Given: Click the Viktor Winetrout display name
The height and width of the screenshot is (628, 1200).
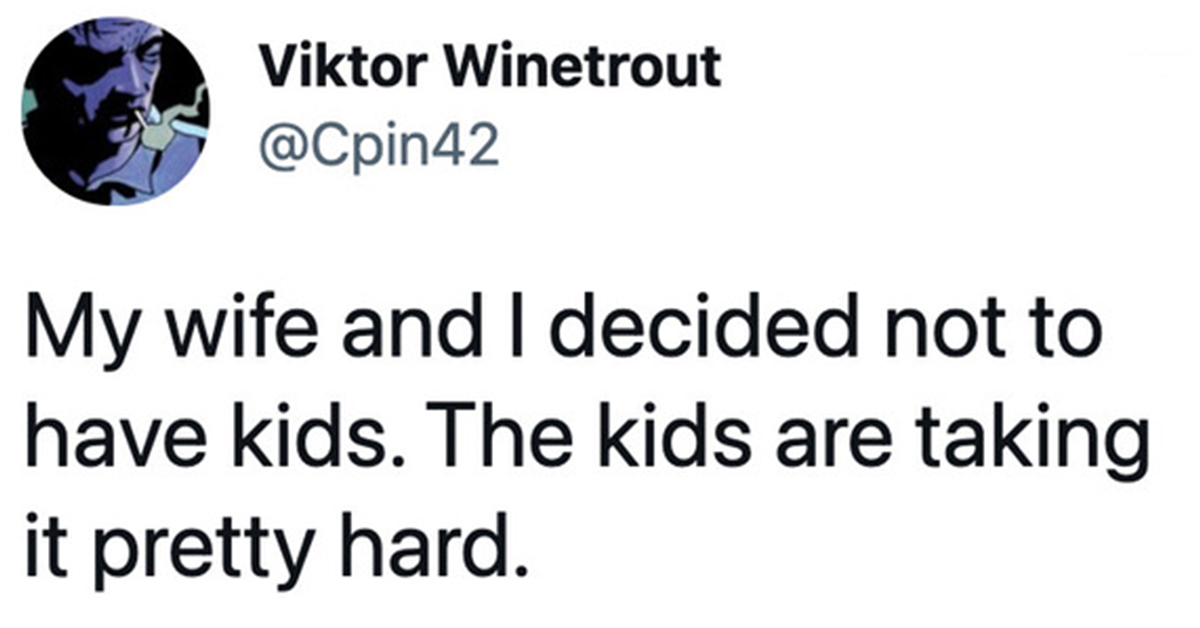Looking at the screenshot, I should click(489, 69).
